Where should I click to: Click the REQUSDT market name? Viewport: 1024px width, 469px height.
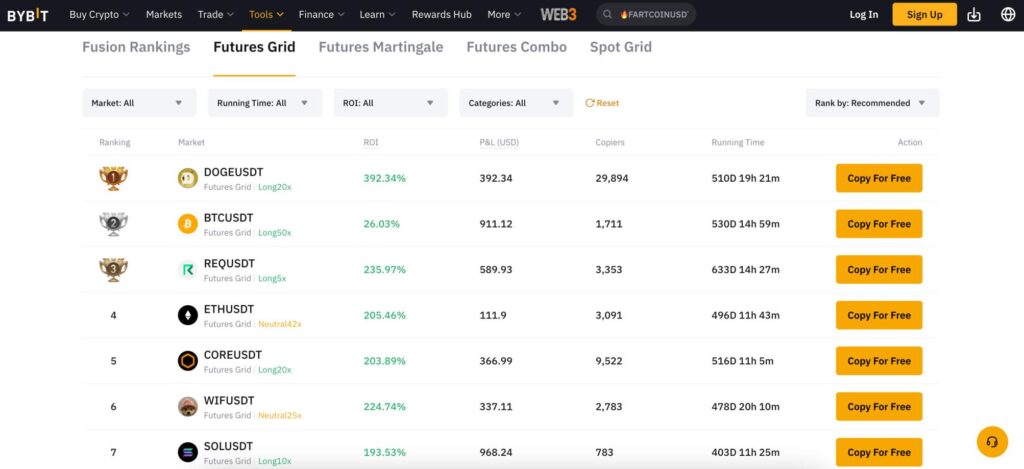click(x=229, y=264)
